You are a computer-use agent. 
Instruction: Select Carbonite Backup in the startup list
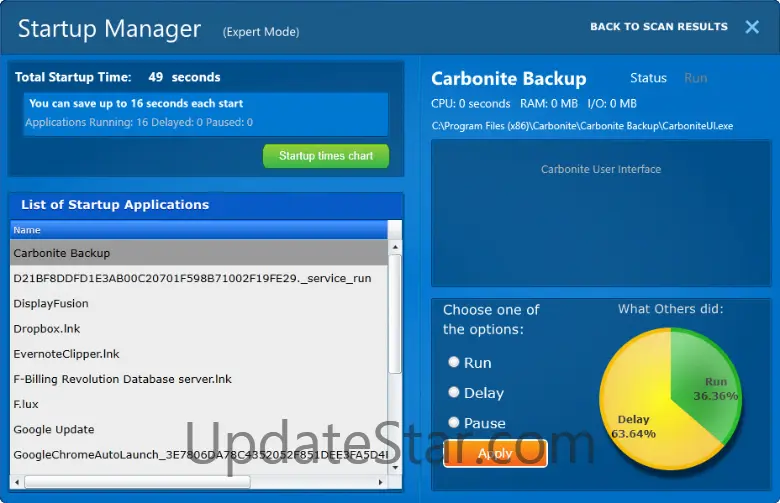click(198, 253)
